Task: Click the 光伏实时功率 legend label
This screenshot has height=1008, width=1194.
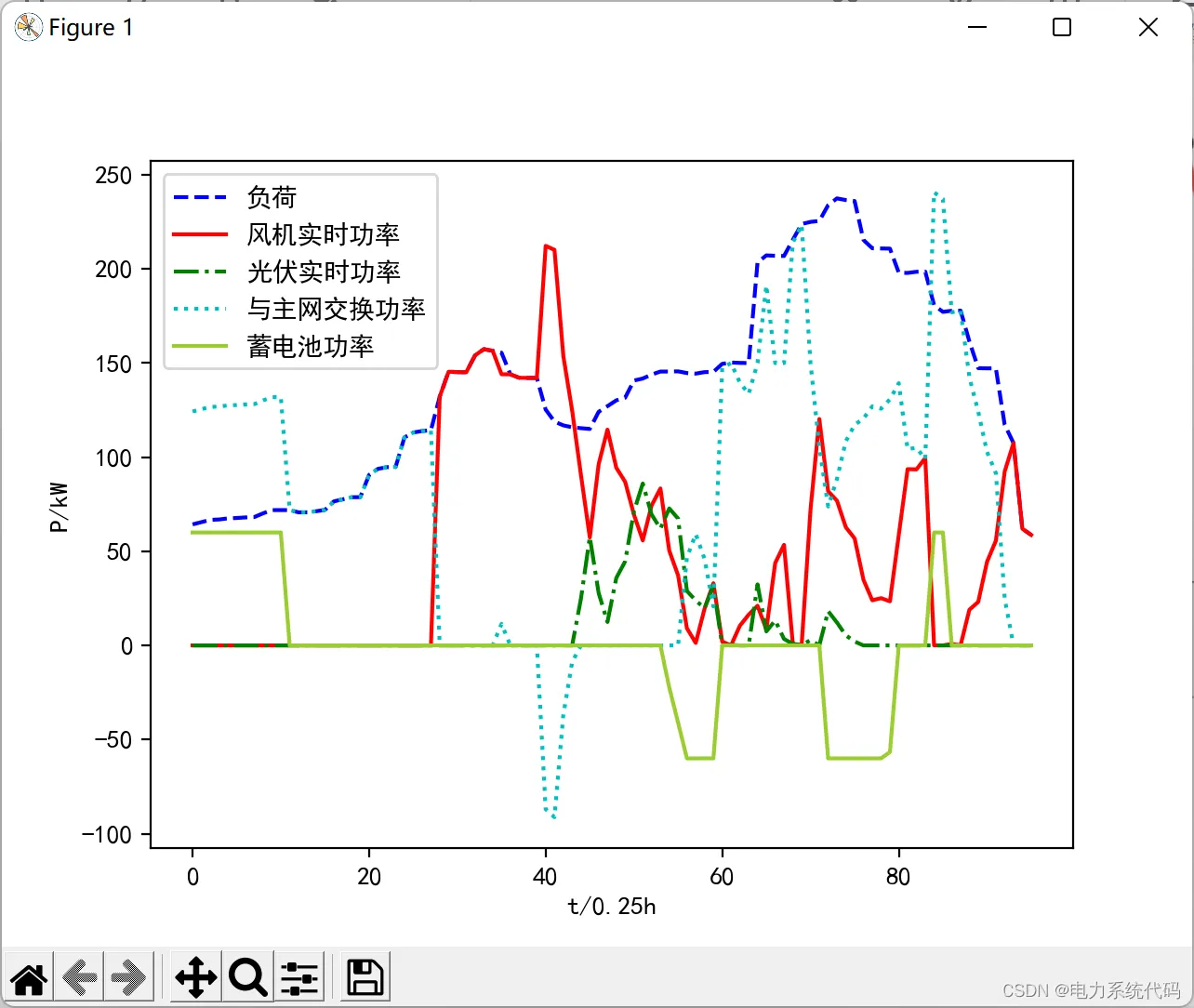Action: tap(323, 272)
